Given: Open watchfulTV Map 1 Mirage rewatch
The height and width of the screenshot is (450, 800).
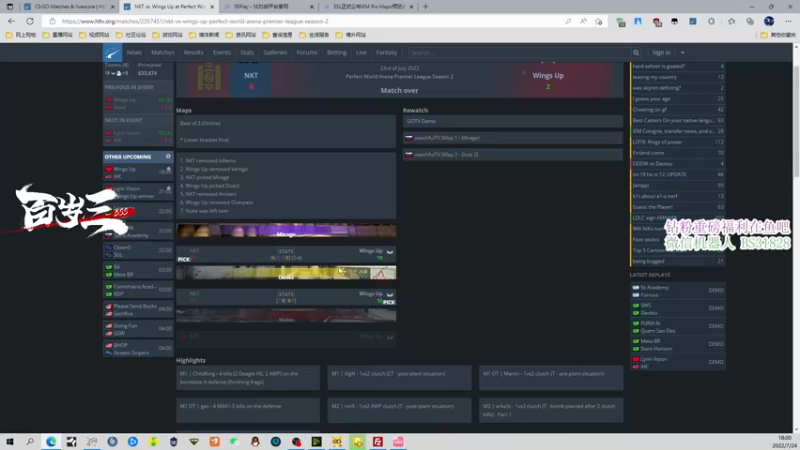Looking at the screenshot, I should [512, 138].
